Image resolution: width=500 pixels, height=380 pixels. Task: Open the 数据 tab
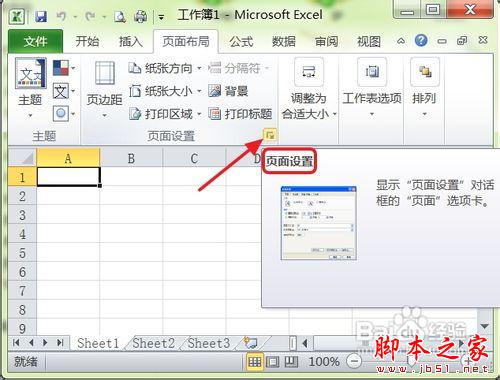(x=284, y=42)
